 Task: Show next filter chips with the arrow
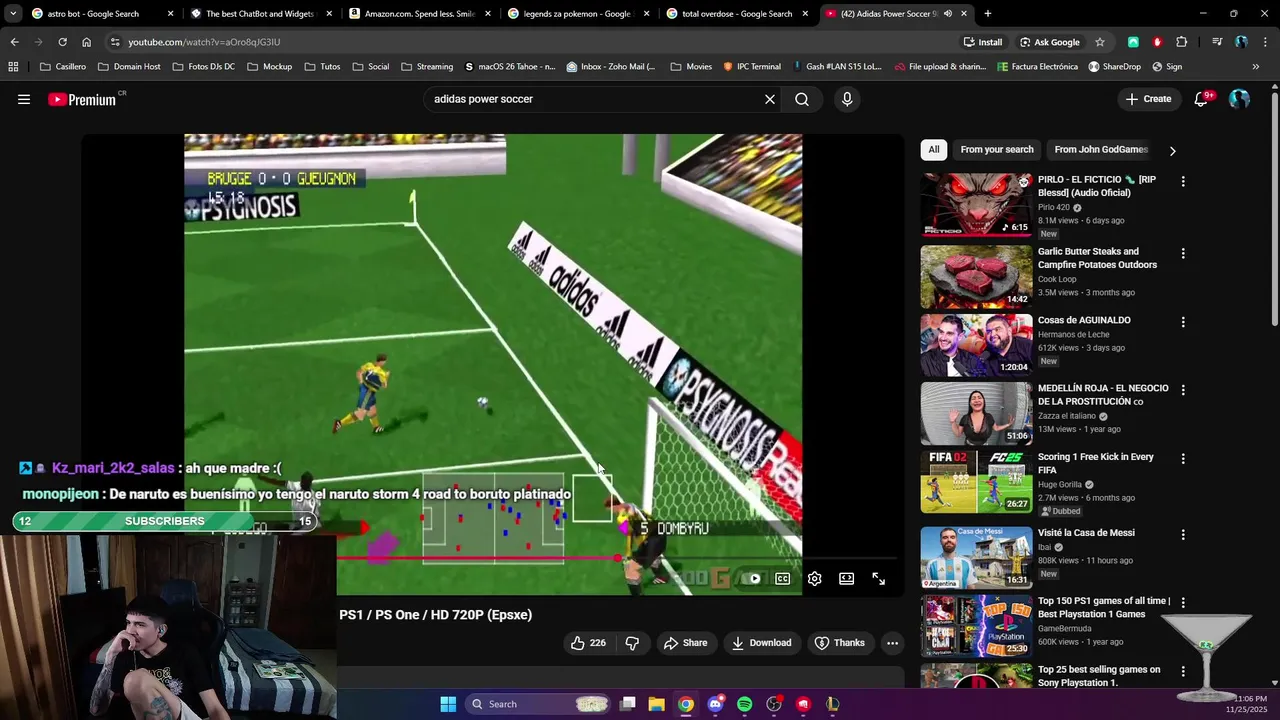click(1172, 150)
